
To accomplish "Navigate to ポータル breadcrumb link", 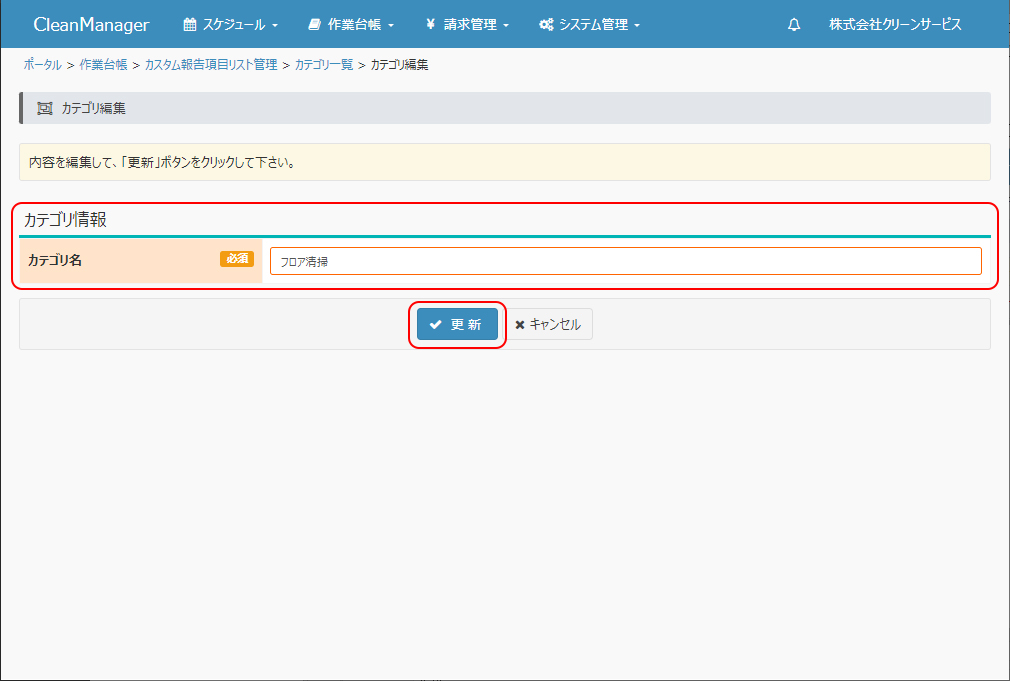I will 42,65.
